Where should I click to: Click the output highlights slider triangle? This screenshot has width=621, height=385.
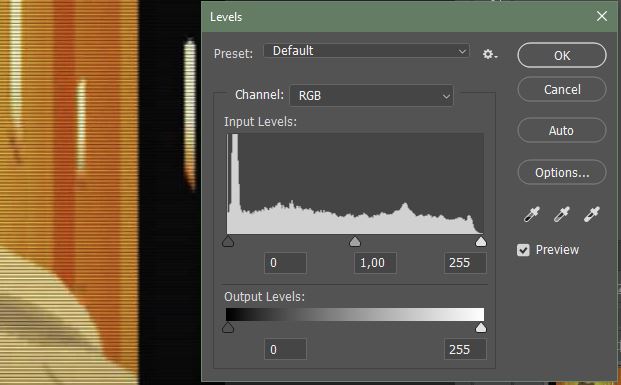[481, 328]
